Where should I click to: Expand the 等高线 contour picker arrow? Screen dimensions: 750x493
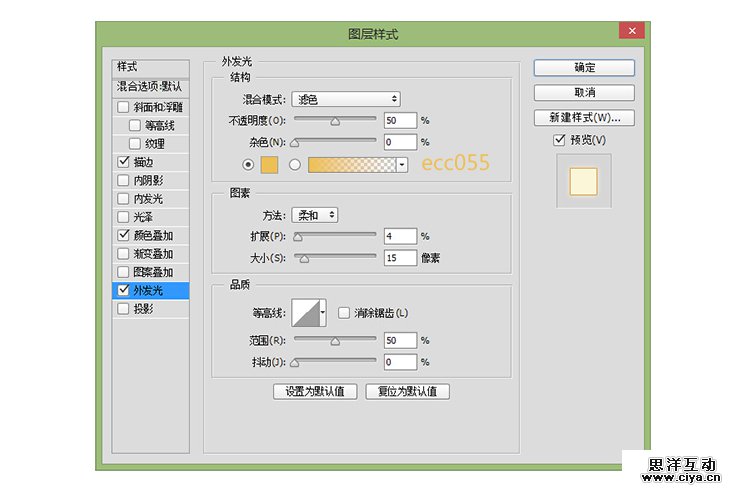(323, 314)
